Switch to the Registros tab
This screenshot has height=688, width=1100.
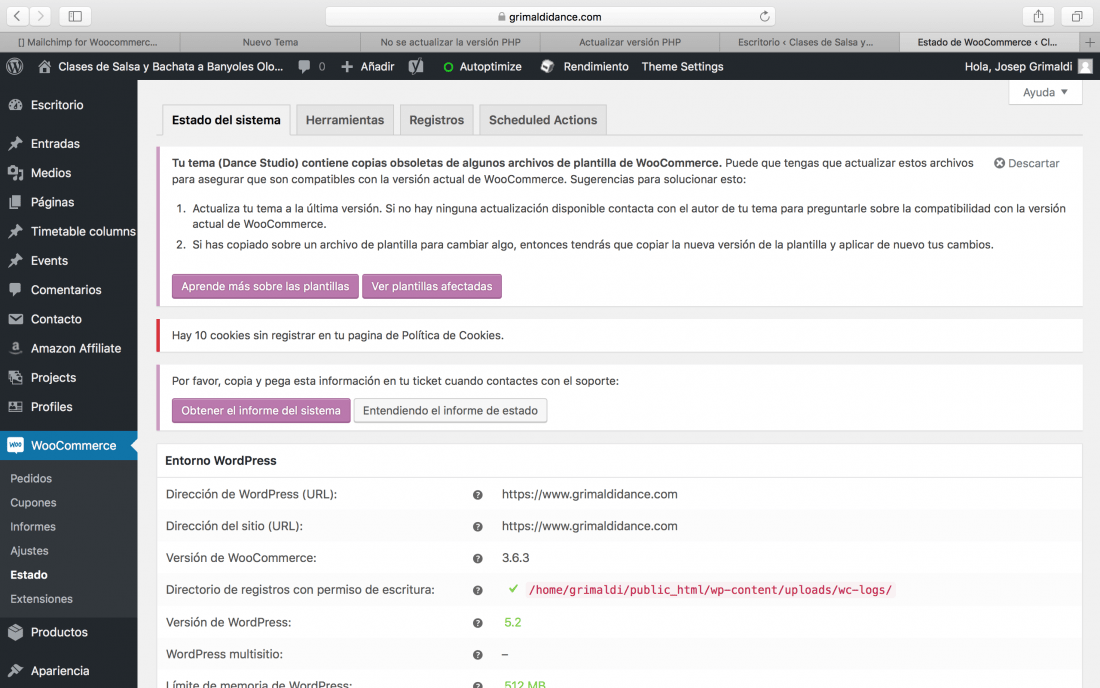[436, 120]
